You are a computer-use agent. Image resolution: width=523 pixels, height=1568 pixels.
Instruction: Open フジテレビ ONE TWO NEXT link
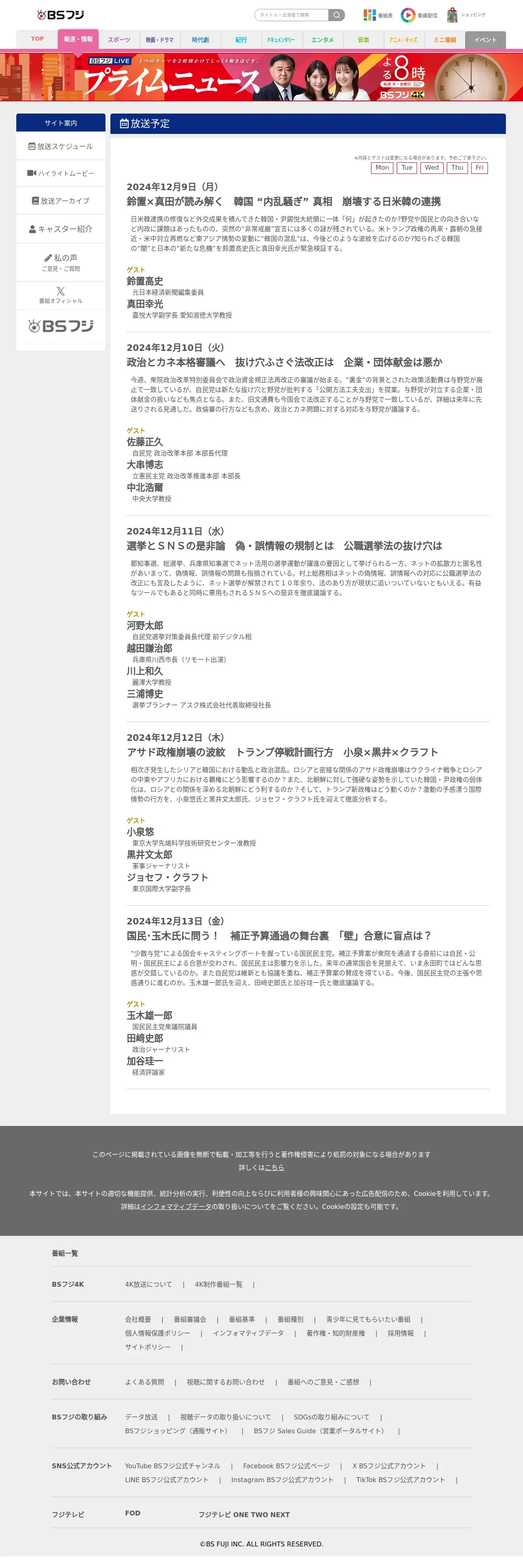244,1514
